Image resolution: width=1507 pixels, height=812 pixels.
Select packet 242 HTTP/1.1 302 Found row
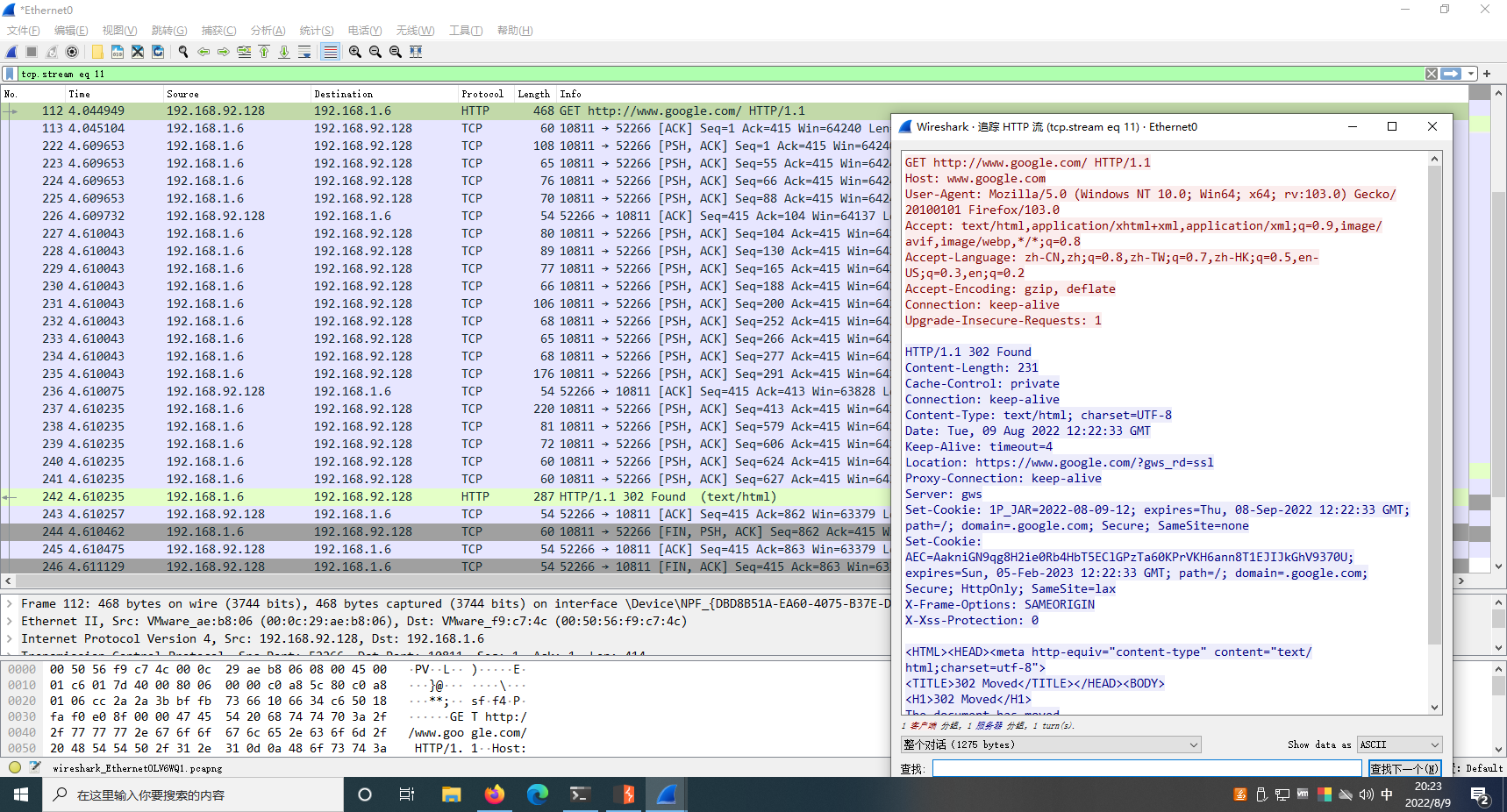pyautogui.click(x=446, y=496)
